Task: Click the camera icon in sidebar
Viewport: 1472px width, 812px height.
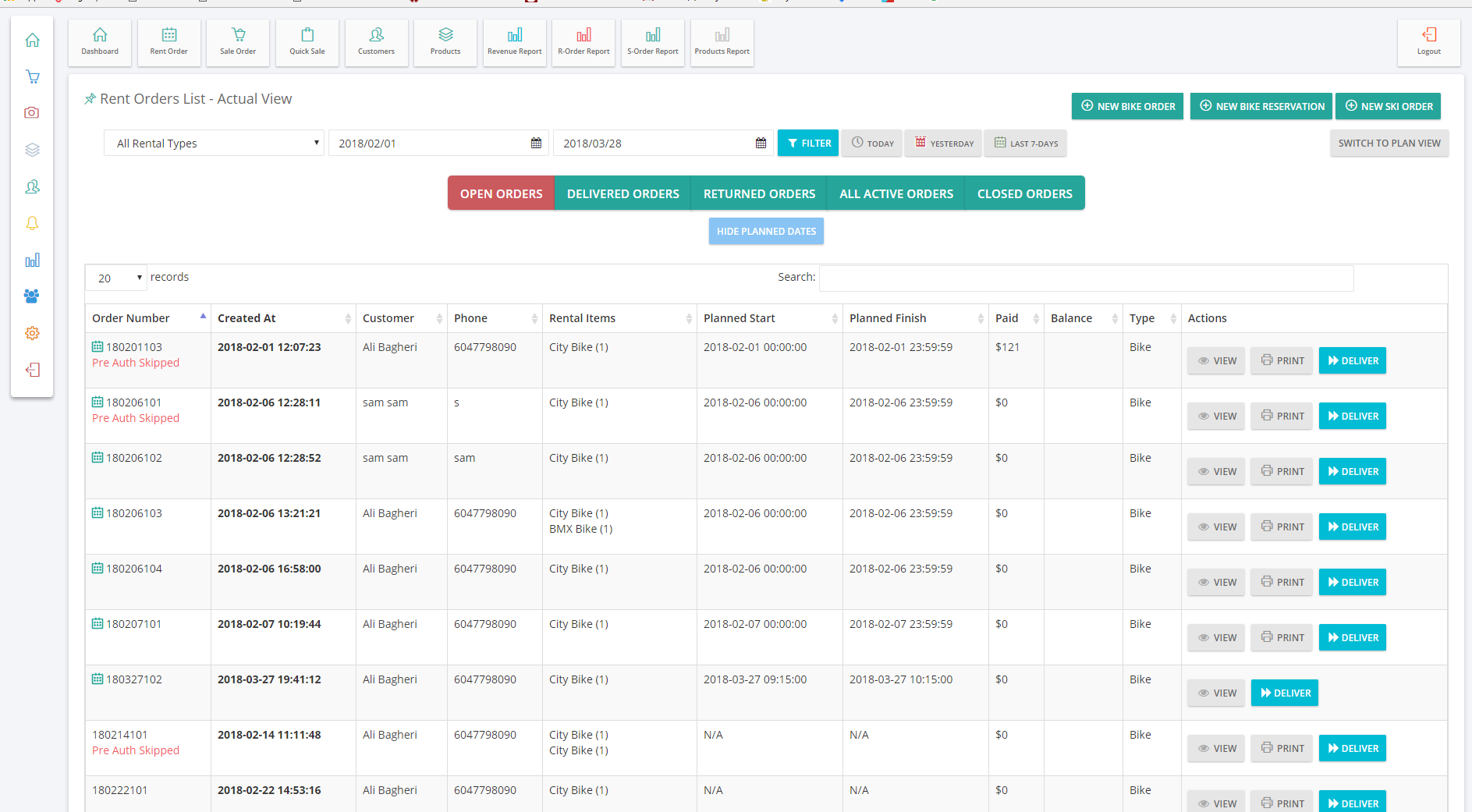Action: click(32, 113)
